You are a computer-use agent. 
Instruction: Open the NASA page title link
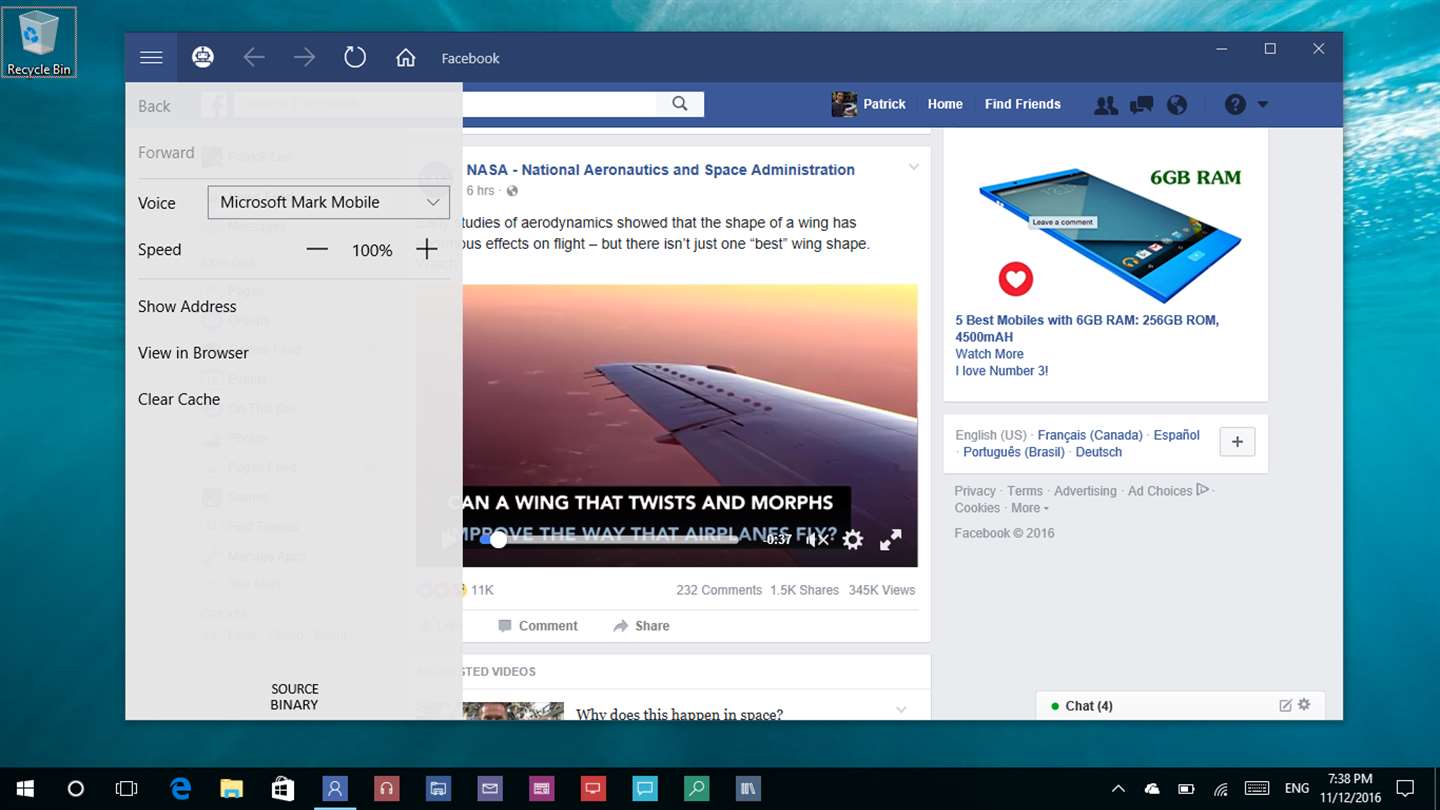coord(660,170)
